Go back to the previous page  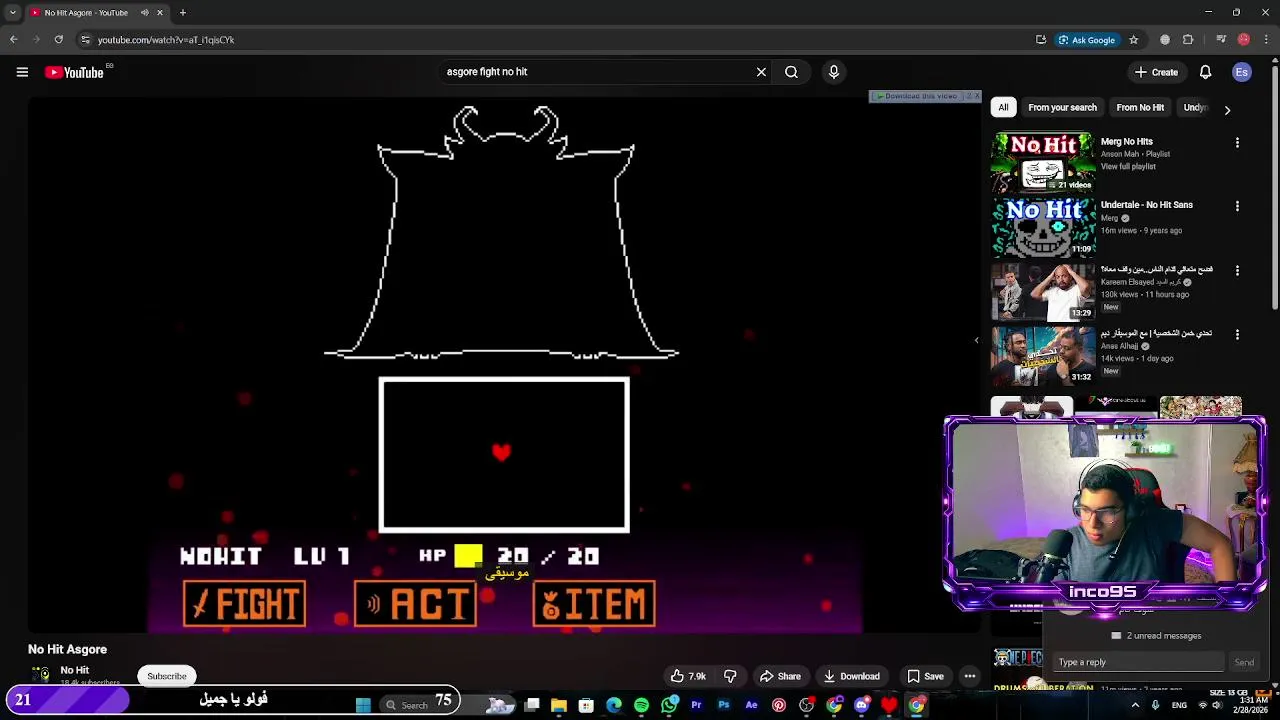13,40
